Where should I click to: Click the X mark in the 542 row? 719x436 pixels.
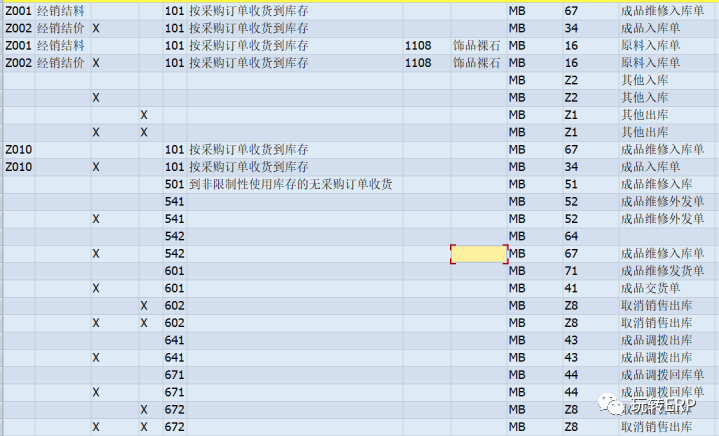click(95, 254)
